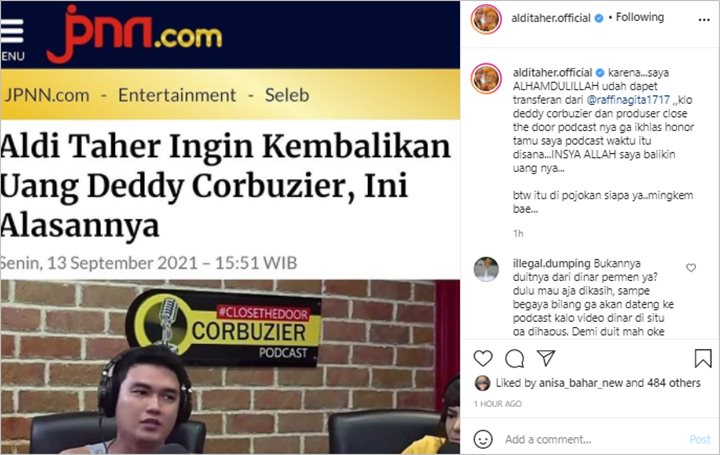Click the Post button

click(700, 439)
